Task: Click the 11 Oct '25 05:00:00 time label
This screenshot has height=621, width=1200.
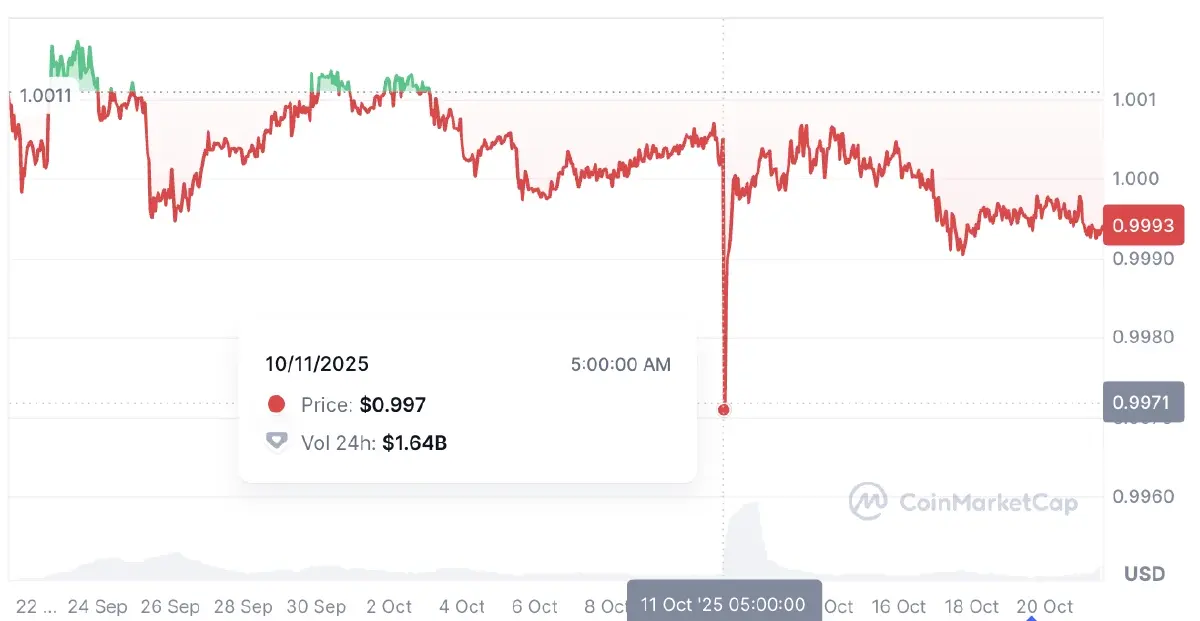Action: tap(723, 604)
